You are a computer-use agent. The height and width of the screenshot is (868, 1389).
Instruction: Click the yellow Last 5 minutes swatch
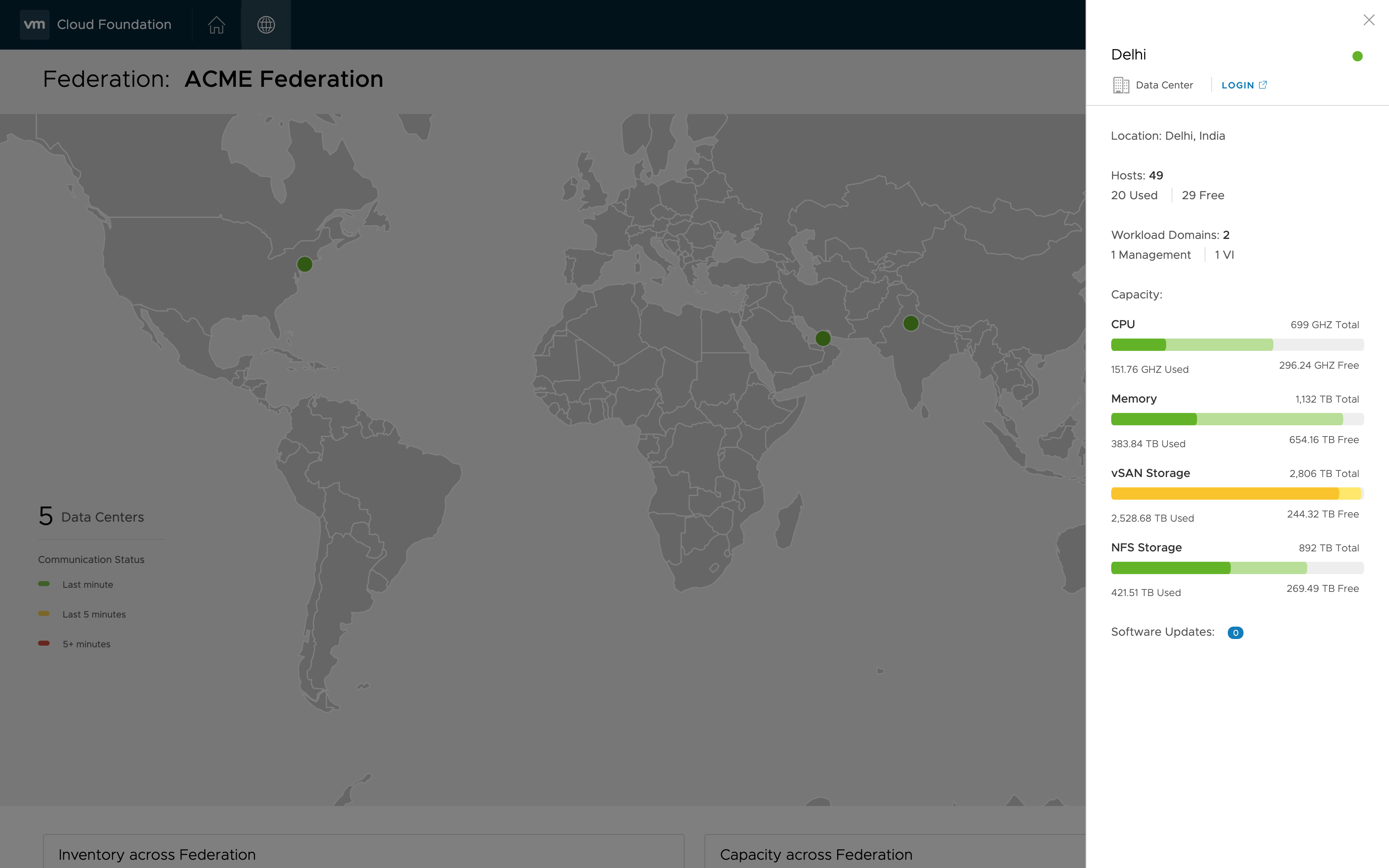44,613
